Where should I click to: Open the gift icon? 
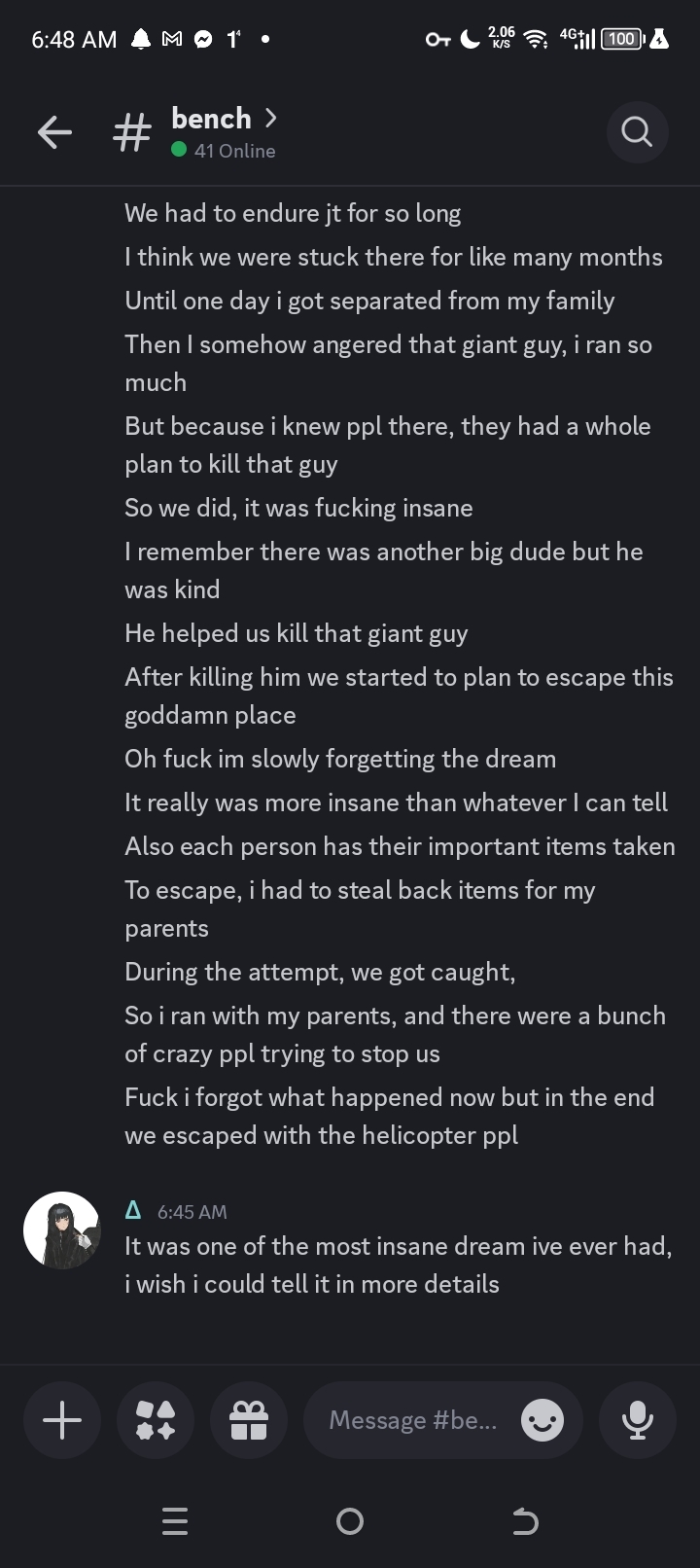click(x=249, y=1420)
